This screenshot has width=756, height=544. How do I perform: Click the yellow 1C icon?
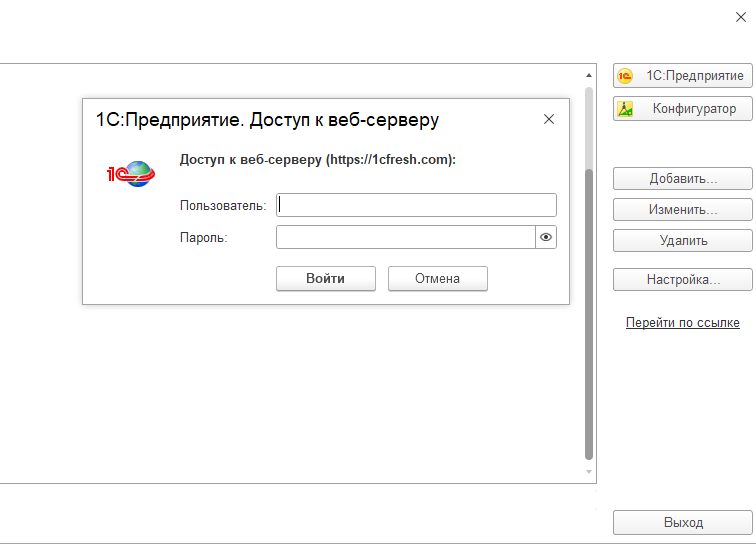point(625,76)
